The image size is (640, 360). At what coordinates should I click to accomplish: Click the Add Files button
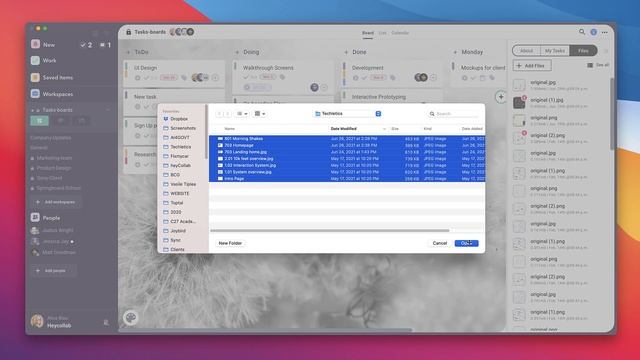pyautogui.click(x=532, y=65)
